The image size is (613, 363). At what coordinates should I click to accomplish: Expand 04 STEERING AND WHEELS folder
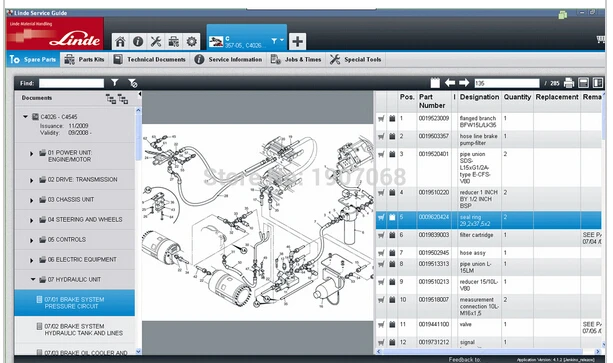click(32, 220)
